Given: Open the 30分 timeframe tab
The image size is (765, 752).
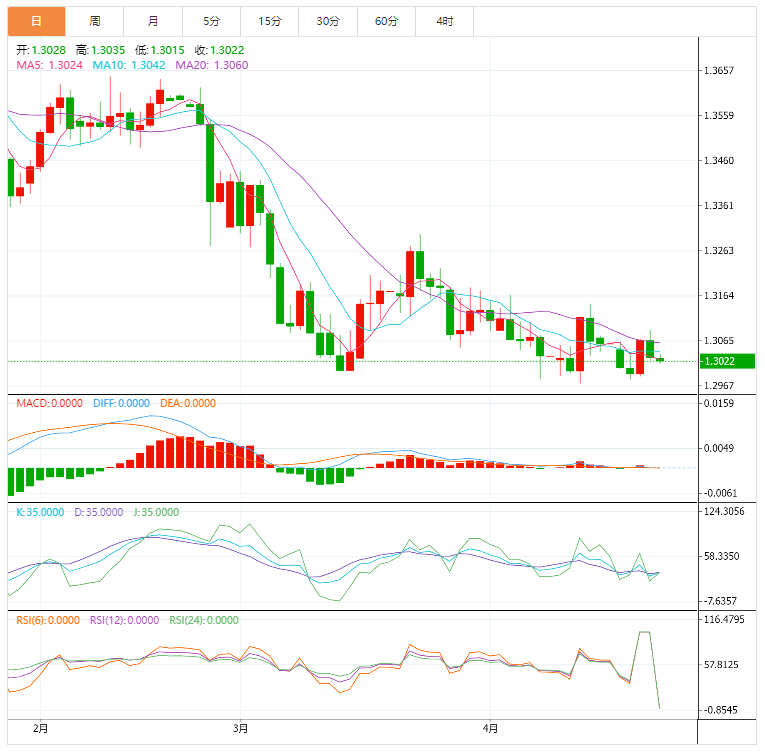Looking at the screenshot, I should [x=328, y=21].
